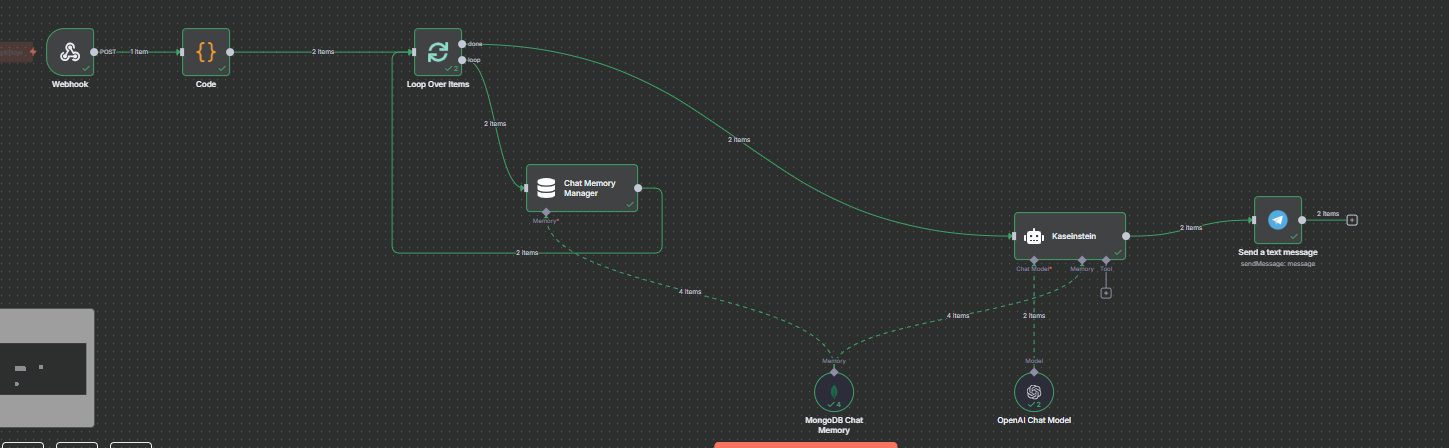Click the 'POST' label on Webhook output
The width and height of the screenshot is (1449, 448).
pos(109,52)
